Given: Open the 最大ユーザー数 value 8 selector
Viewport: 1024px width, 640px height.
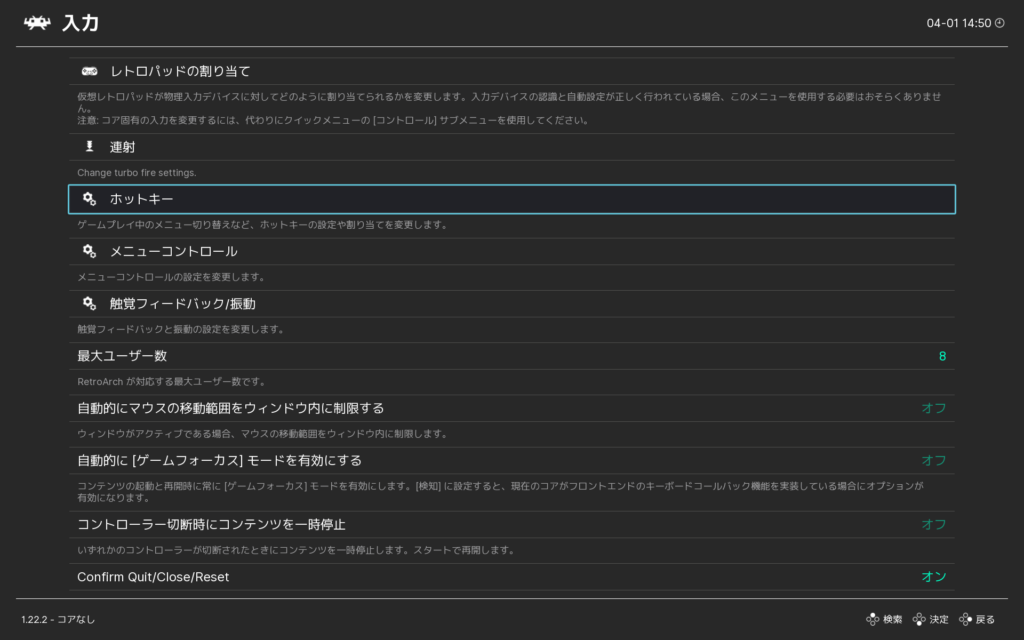Looking at the screenshot, I should [x=941, y=356].
